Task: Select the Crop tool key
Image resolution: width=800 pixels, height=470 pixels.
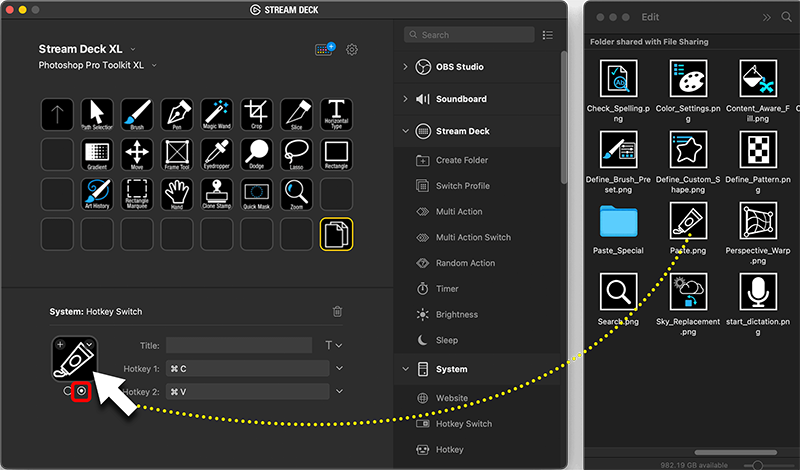Action: pyautogui.click(x=257, y=114)
